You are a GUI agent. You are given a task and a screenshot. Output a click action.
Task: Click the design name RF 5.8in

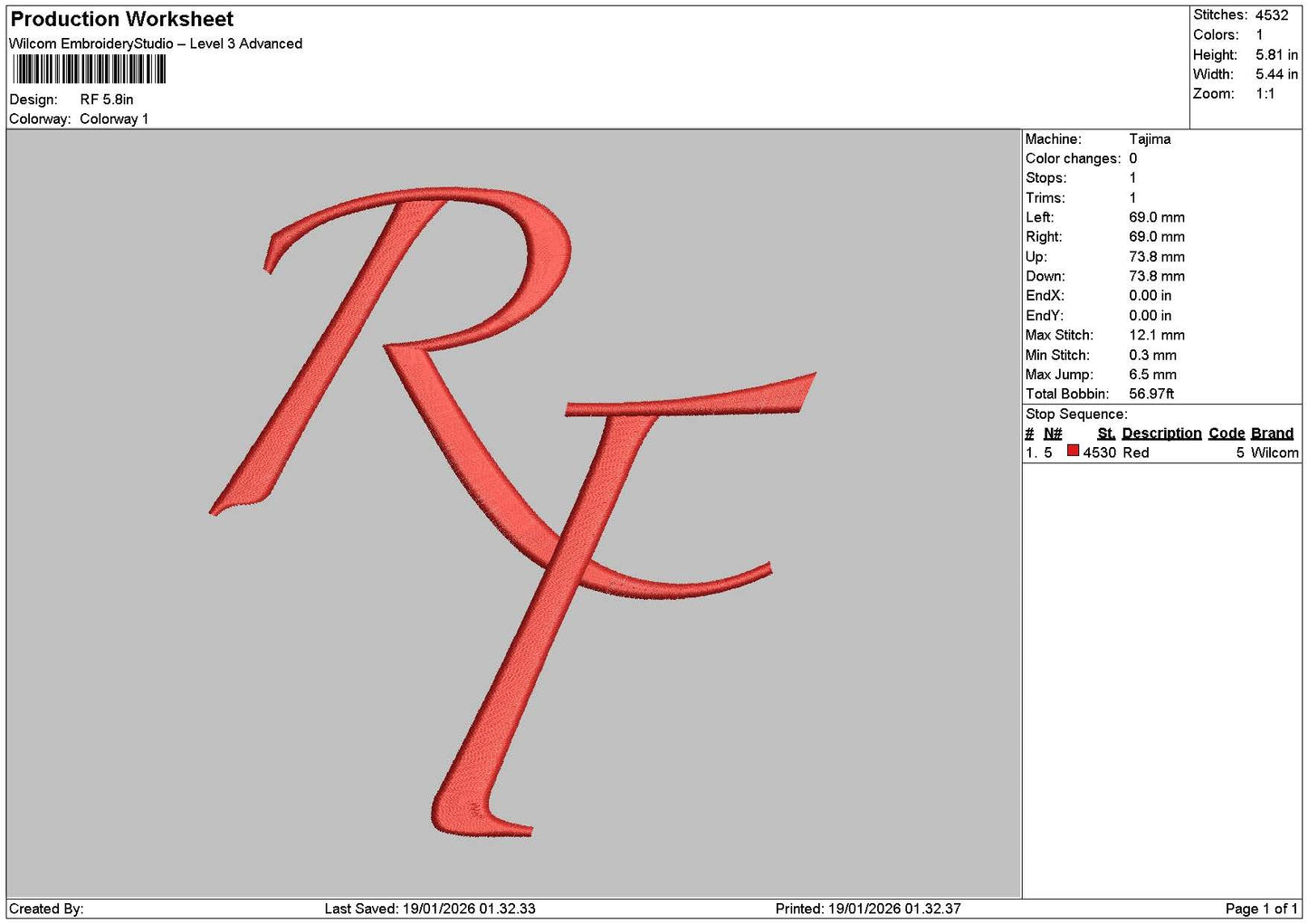coord(107,100)
